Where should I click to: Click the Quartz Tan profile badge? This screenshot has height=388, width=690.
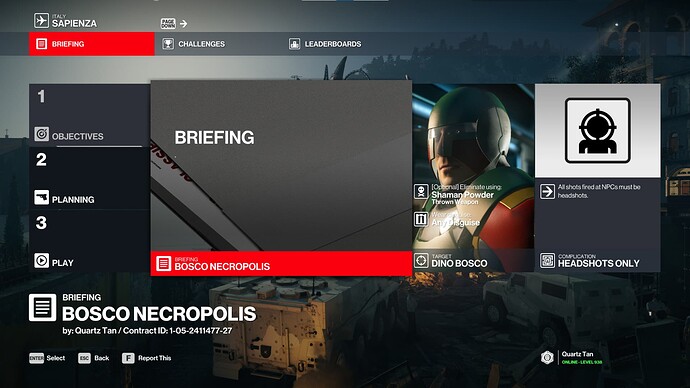tap(547, 357)
